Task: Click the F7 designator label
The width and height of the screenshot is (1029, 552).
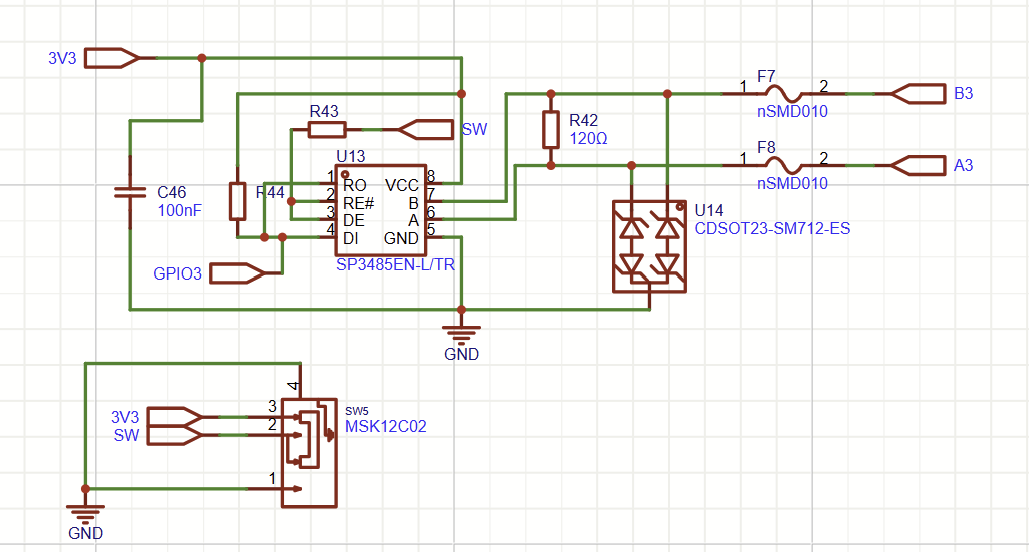Action: [766, 76]
